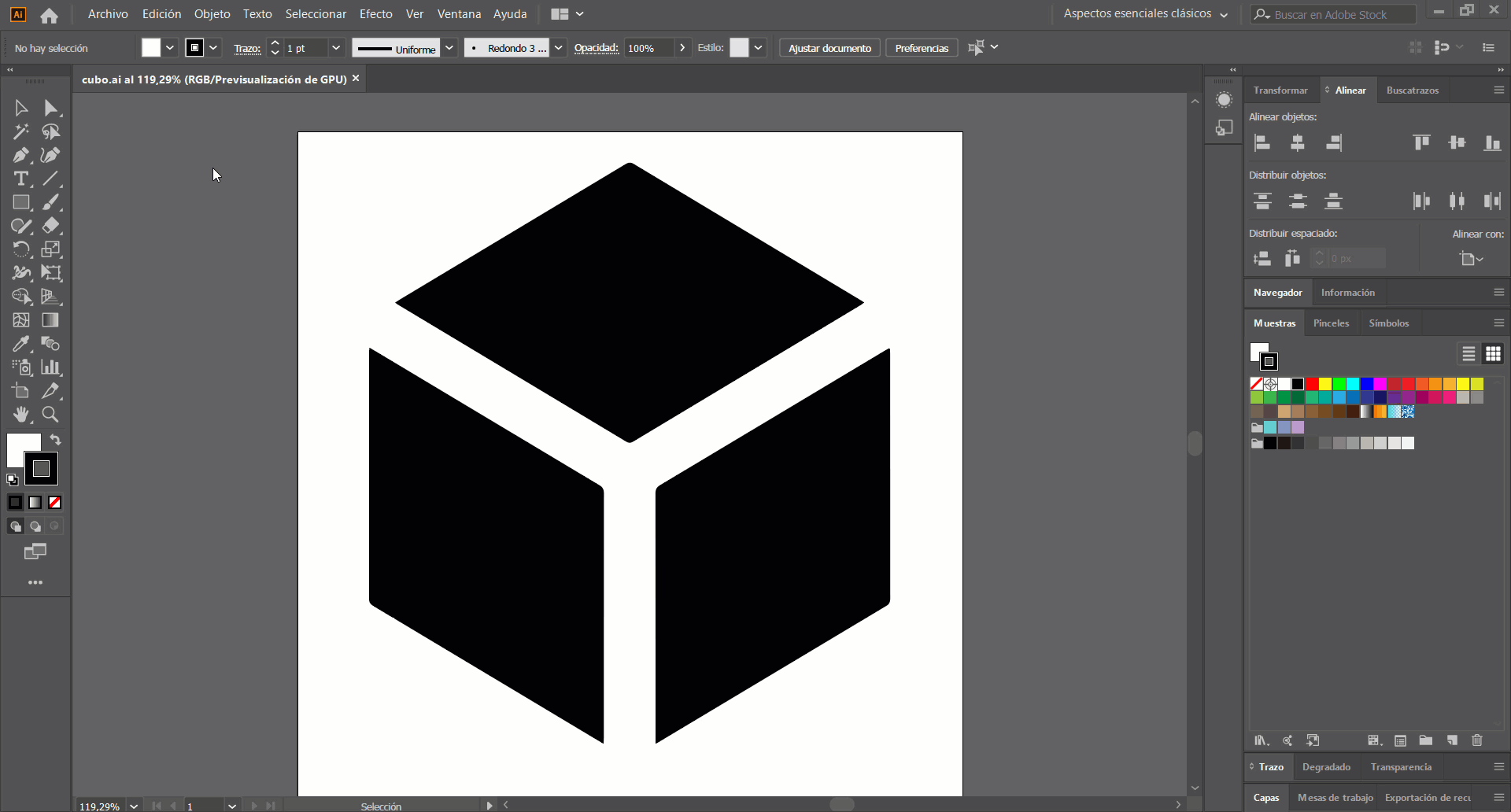Click the Ajustar documento button
Image resolution: width=1511 pixels, height=812 pixels.
click(829, 48)
